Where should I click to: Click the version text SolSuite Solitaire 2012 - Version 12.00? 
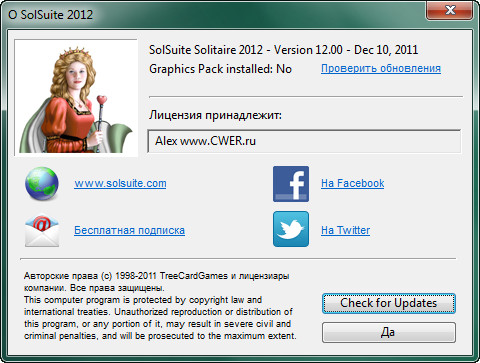[x=246, y=50]
